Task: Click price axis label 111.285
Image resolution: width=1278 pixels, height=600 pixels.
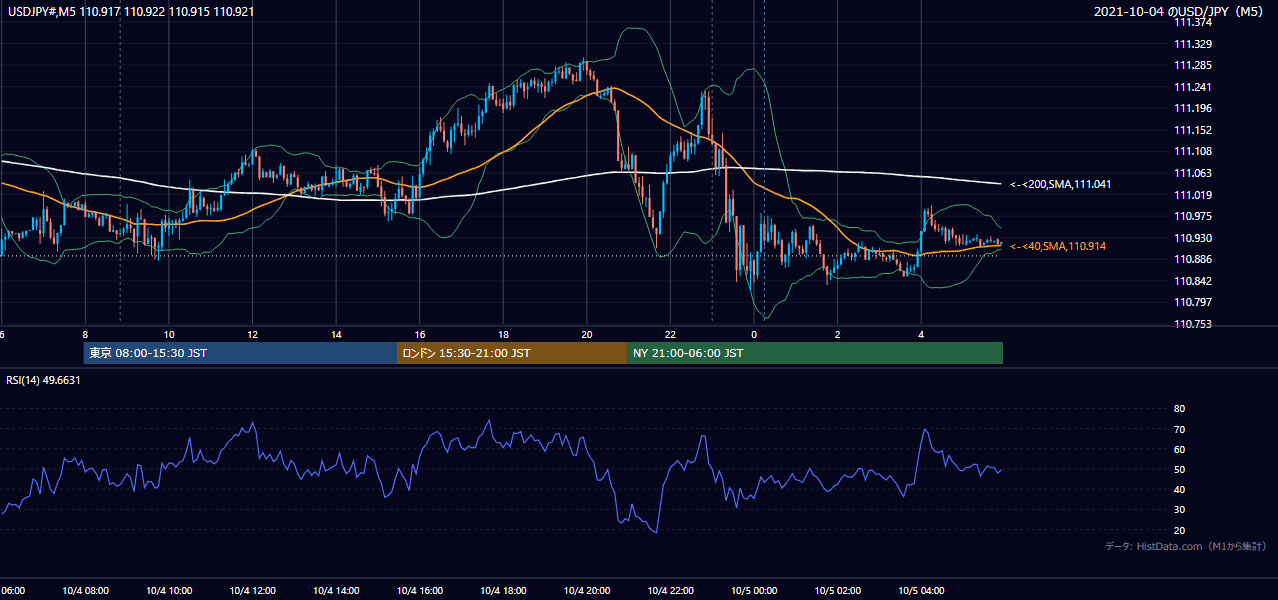Action: point(1192,66)
